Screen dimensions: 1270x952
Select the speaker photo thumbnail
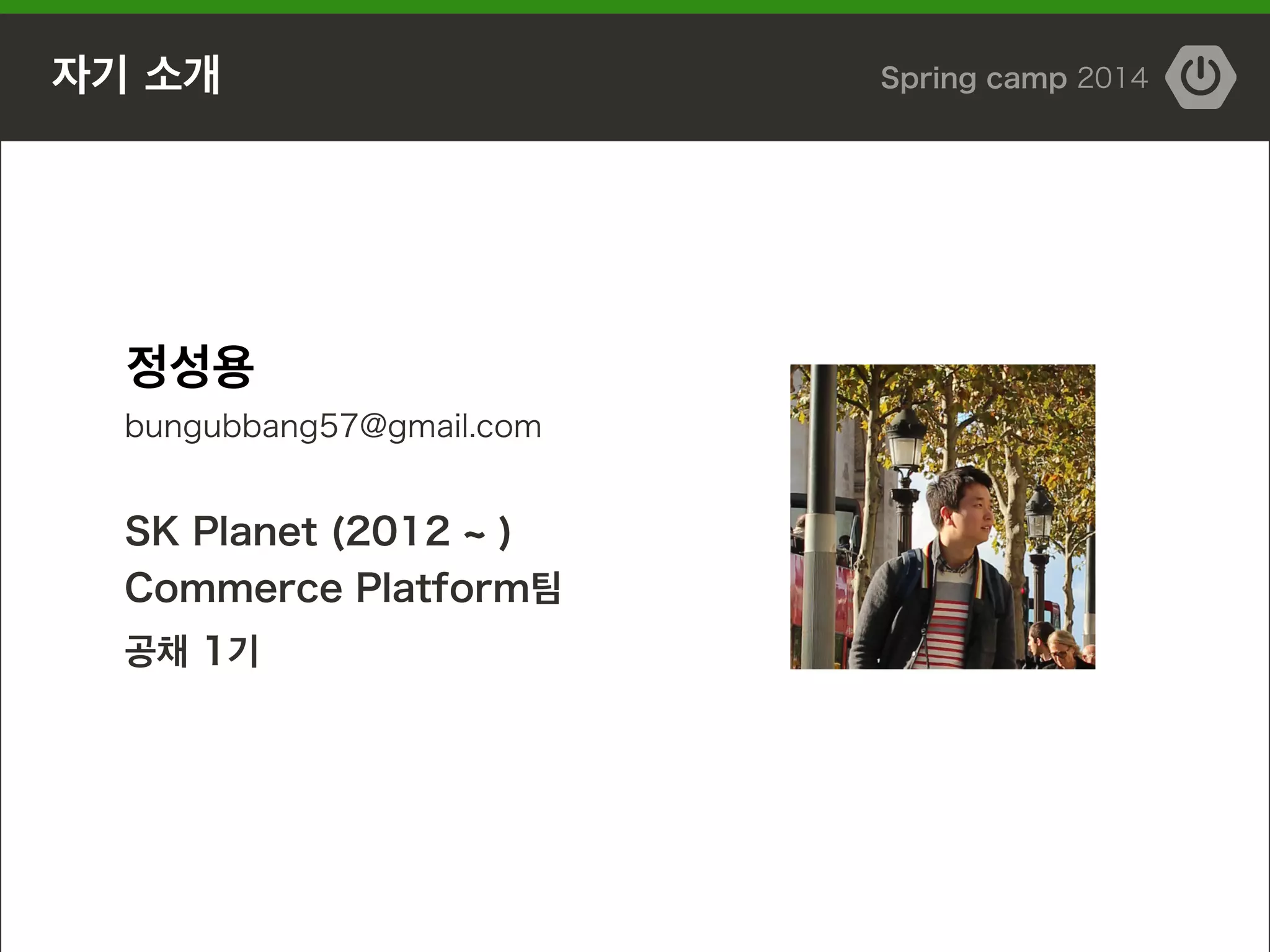(943, 517)
